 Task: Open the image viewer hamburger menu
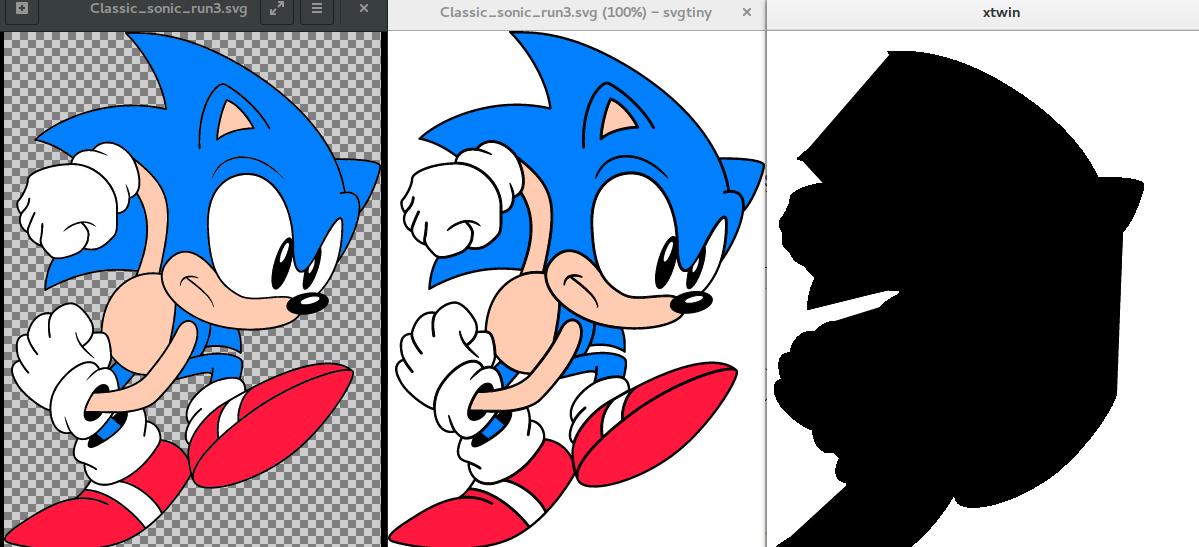click(x=316, y=9)
